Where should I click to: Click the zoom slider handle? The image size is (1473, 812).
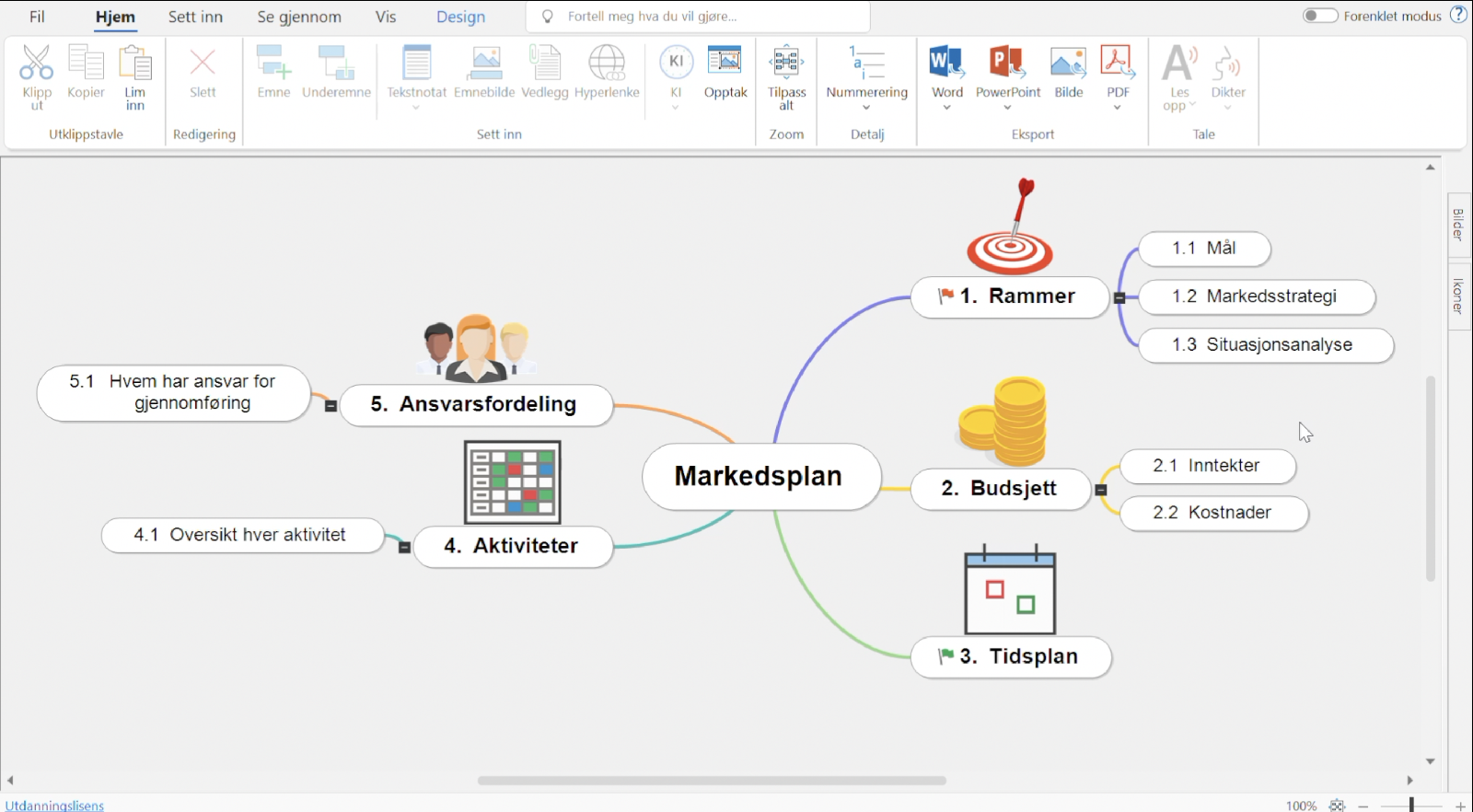[1411, 806]
